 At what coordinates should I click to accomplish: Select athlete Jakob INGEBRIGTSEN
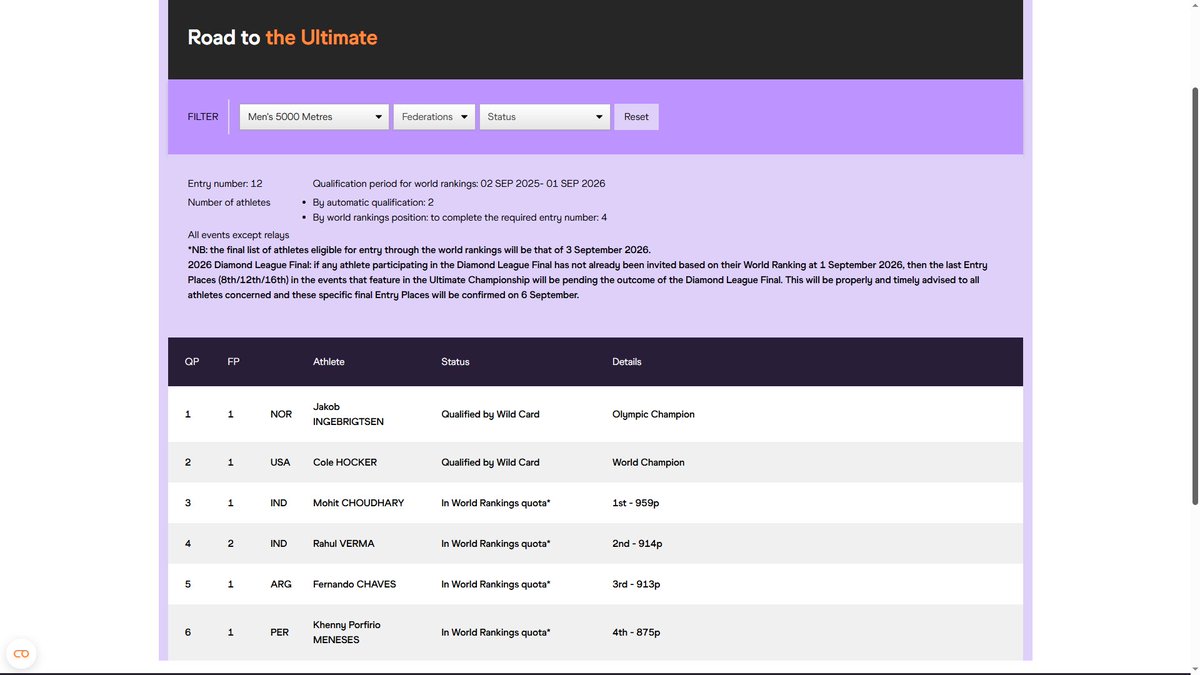coord(348,414)
